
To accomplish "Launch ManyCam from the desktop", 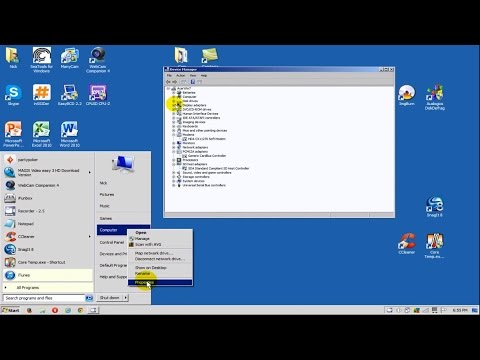I will pos(70,59).
